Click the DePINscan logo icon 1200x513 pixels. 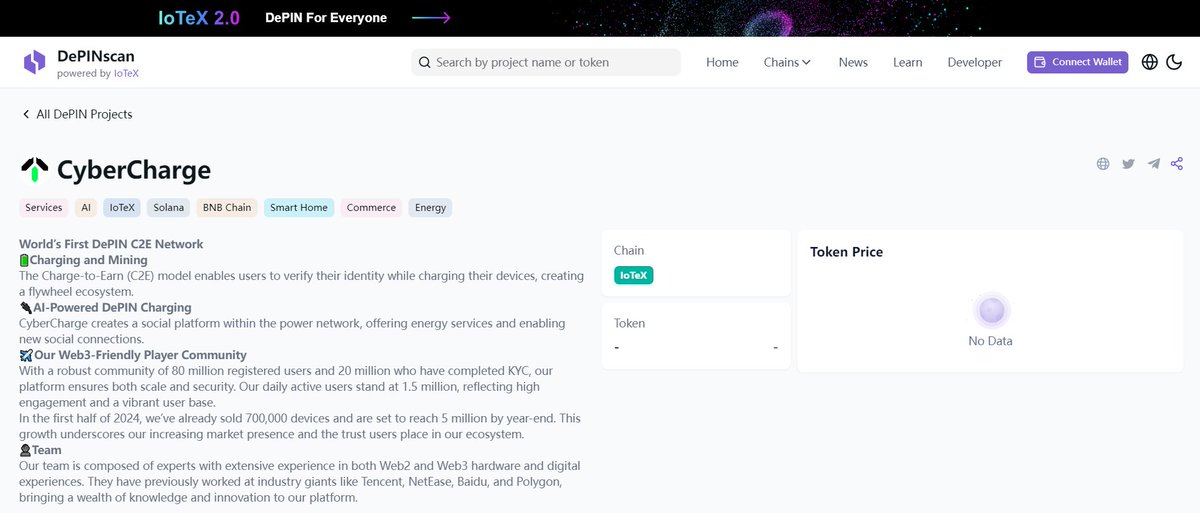click(34, 62)
